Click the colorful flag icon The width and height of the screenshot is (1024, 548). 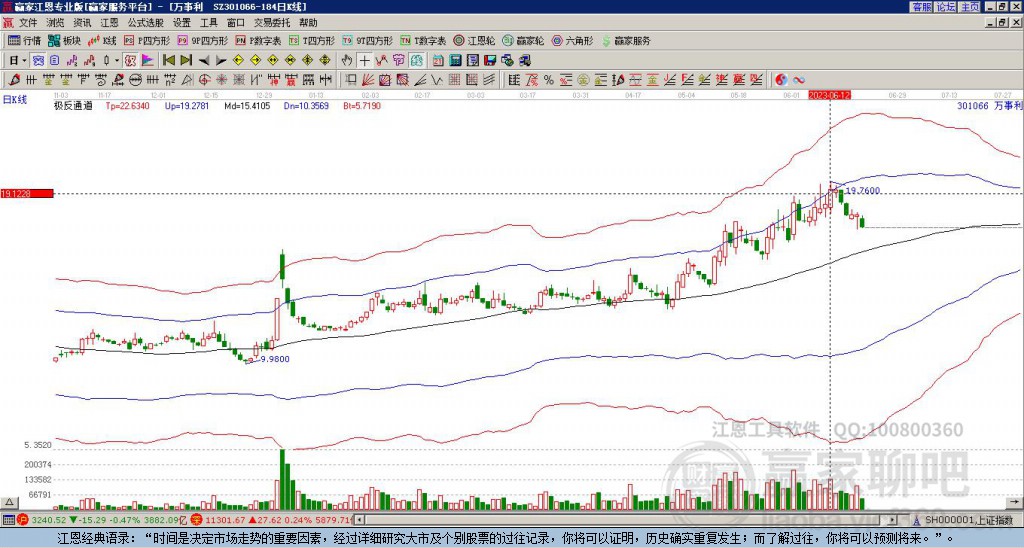click(x=148, y=61)
